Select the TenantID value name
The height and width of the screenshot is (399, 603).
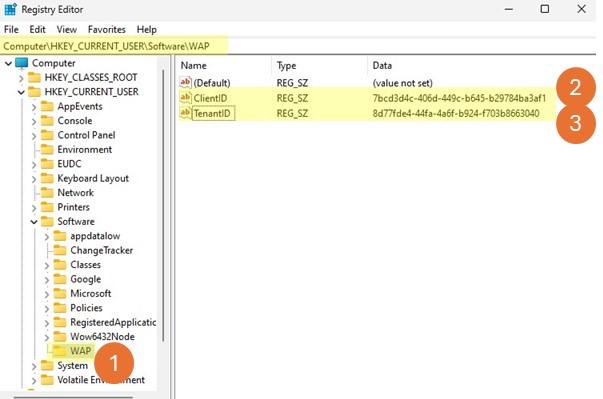212,113
